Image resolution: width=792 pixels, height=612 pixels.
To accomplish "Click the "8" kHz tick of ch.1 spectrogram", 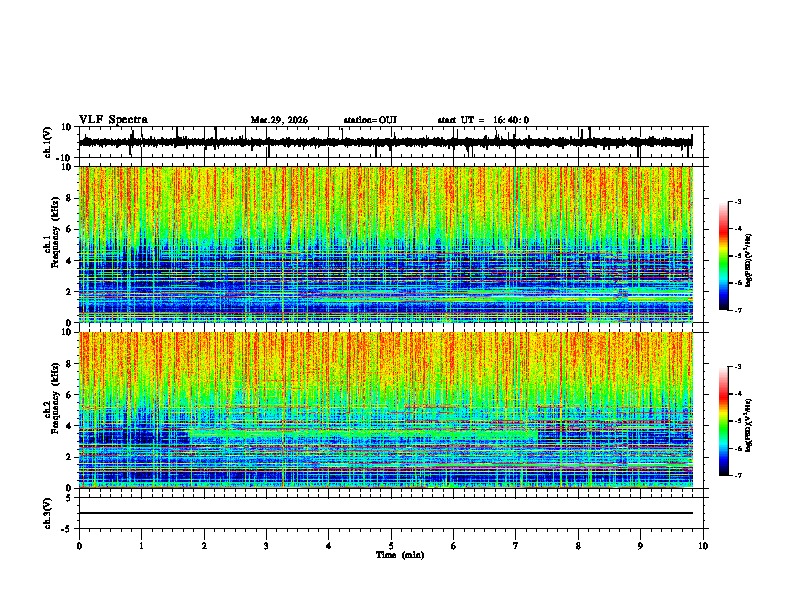I will coord(69,198).
